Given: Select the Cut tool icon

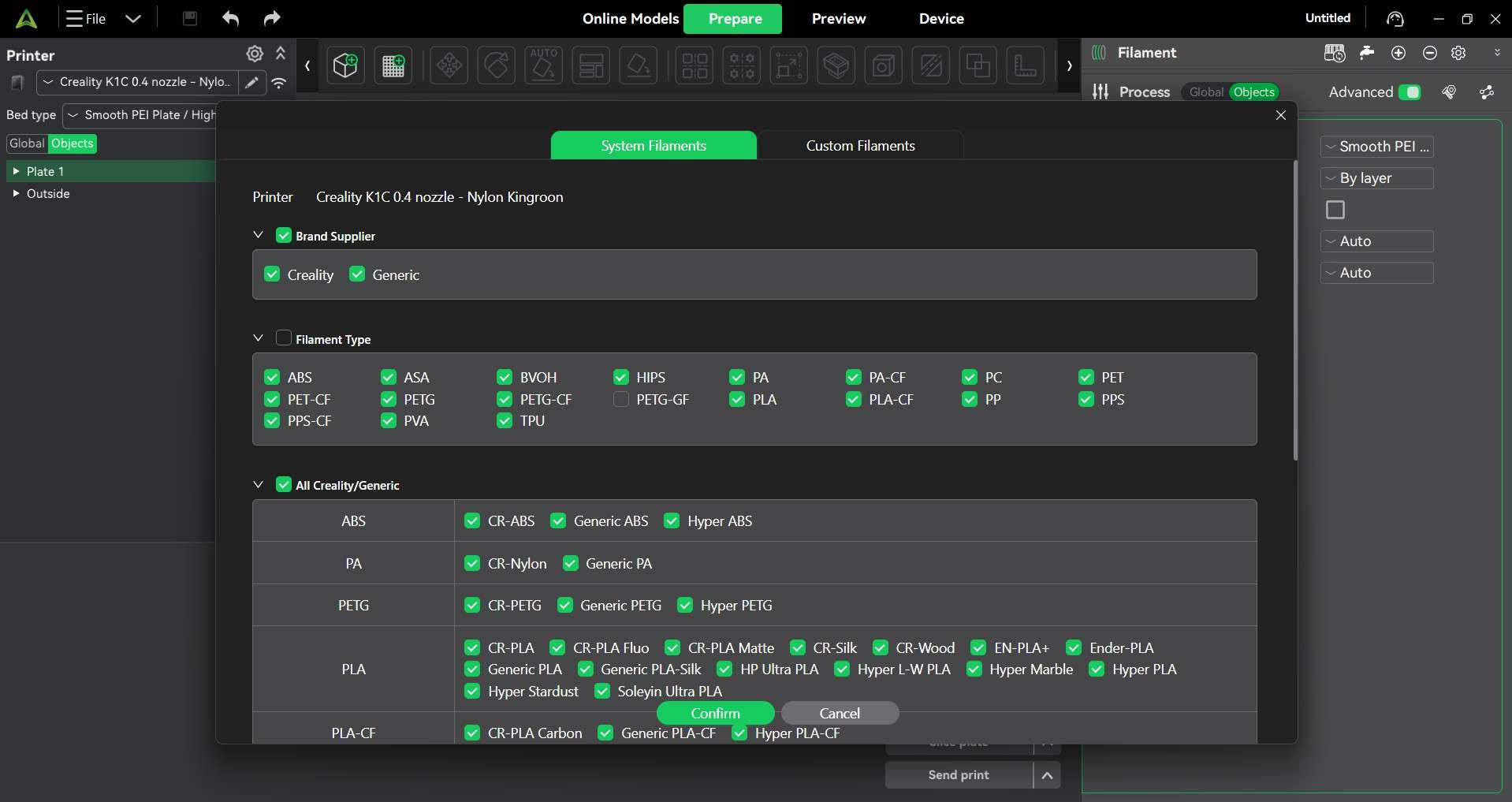Looking at the screenshot, I should tap(931, 65).
